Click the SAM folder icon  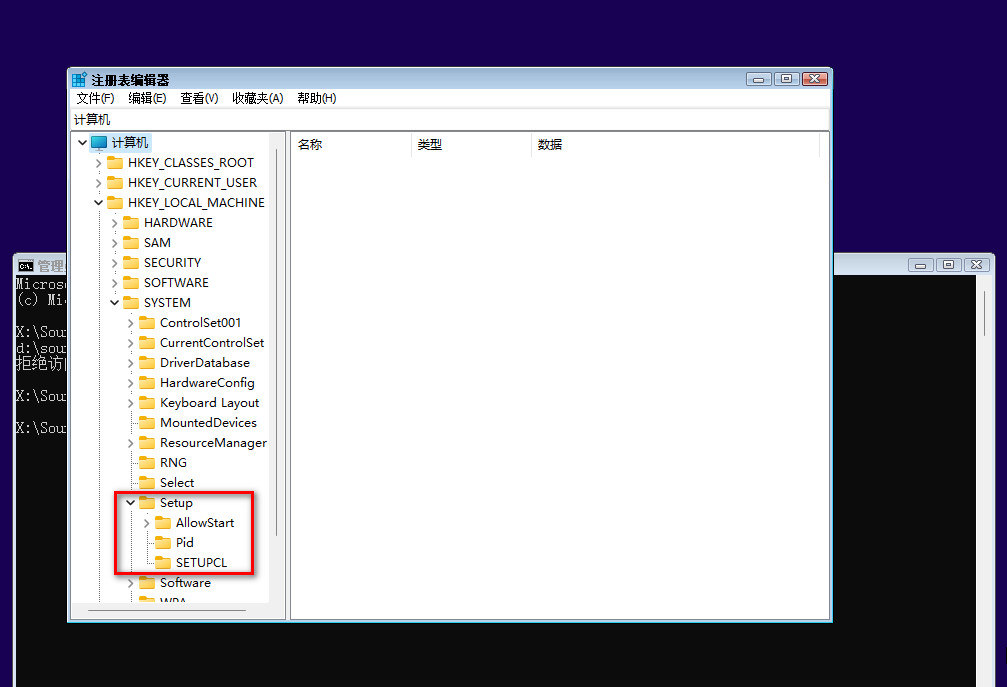(x=131, y=242)
